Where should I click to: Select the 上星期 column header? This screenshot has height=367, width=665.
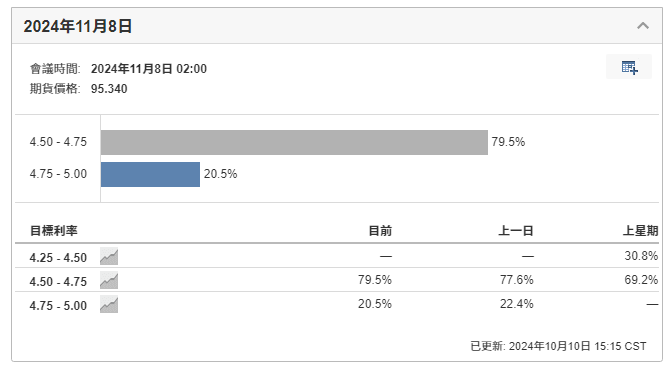[640, 231]
